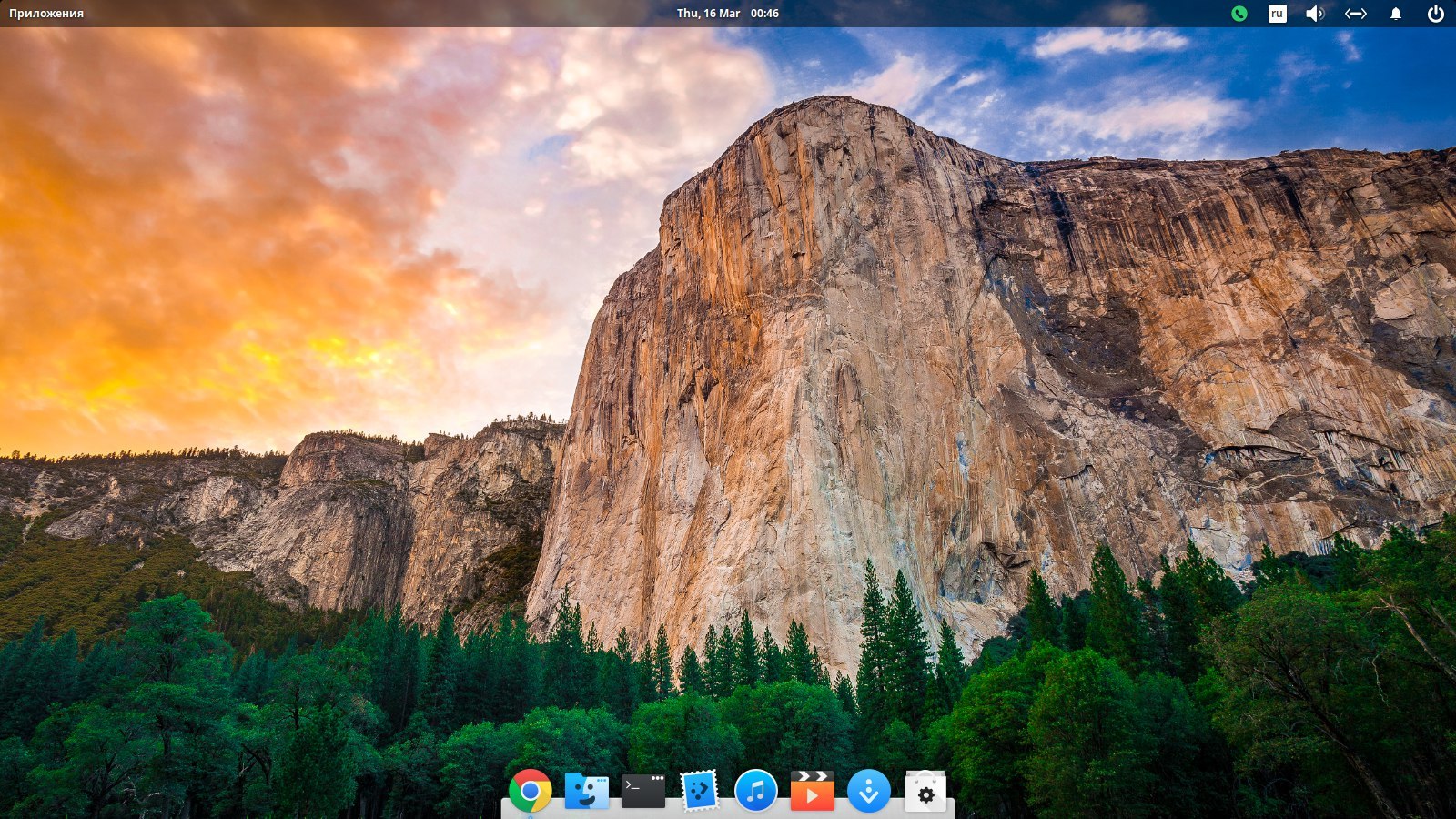Click the El Capitan cliff on wallpaper
Viewport: 1456px width, 819px height.
pos(819,364)
